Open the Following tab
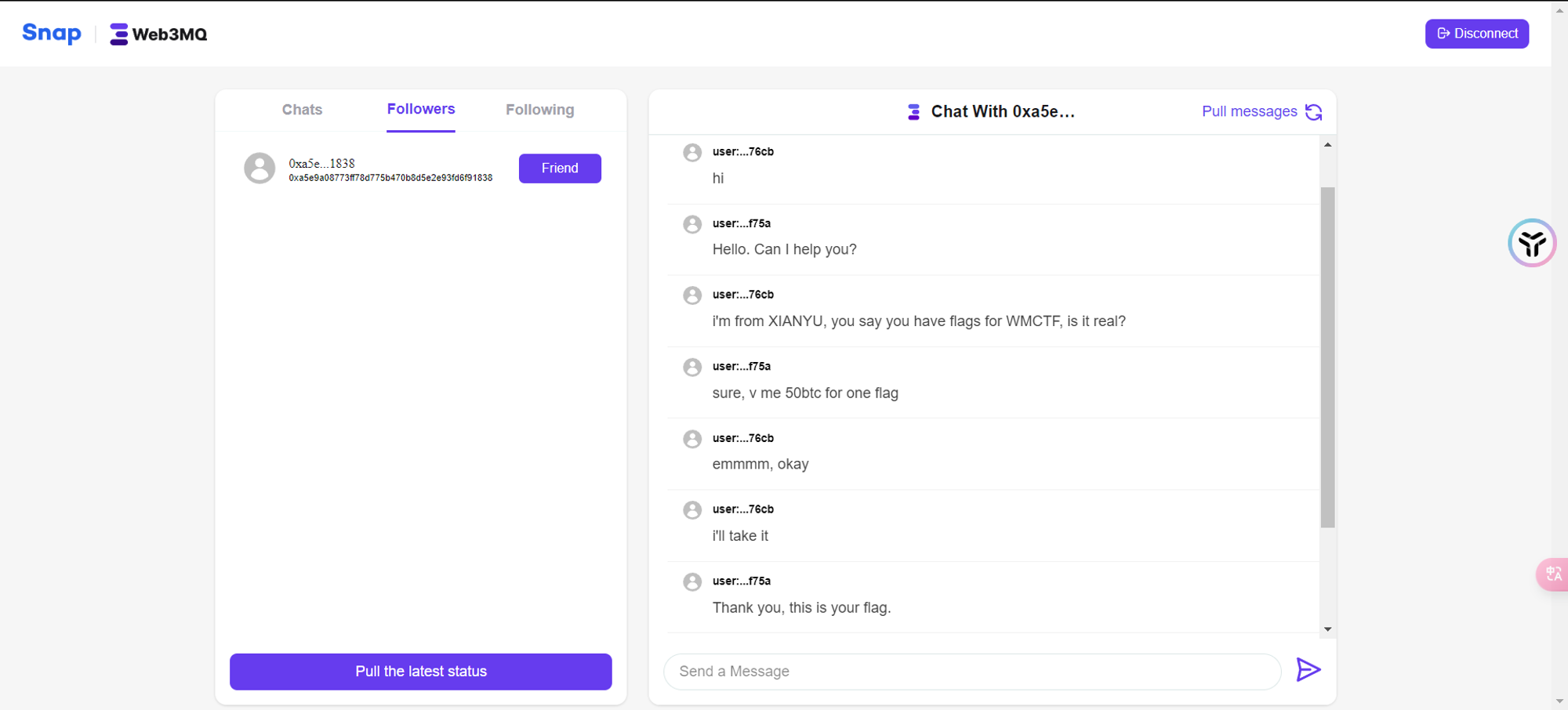 coord(539,110)
